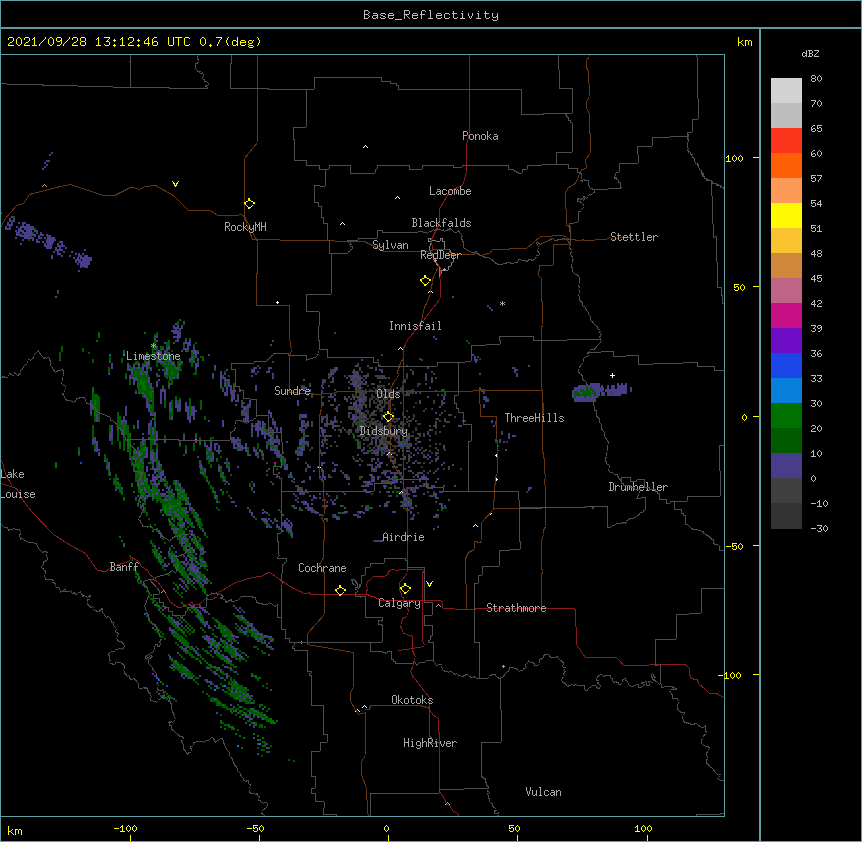Click the Olds city label
This screenshot has height=842, width=862.
tap(388, 394)
